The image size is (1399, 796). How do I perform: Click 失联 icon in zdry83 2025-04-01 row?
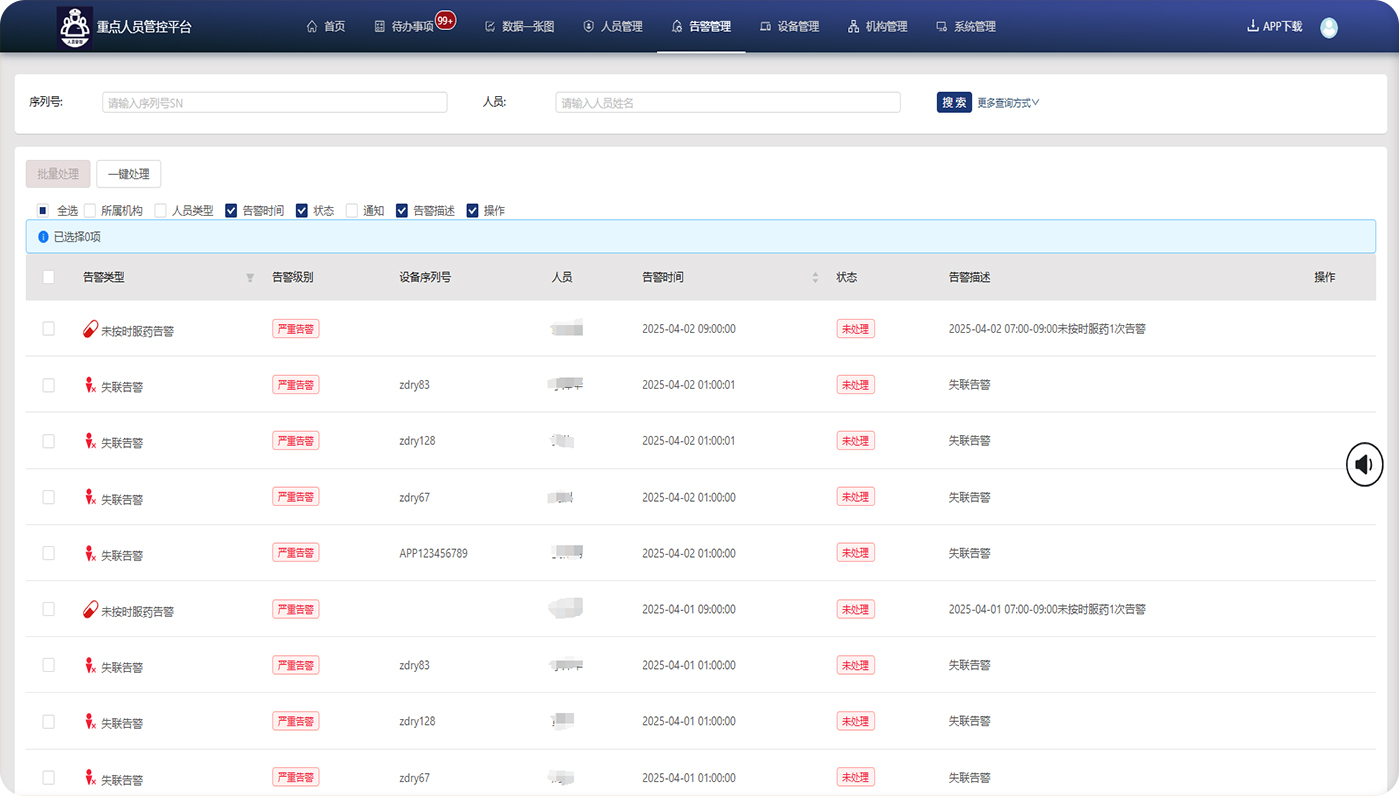[90, 665]
